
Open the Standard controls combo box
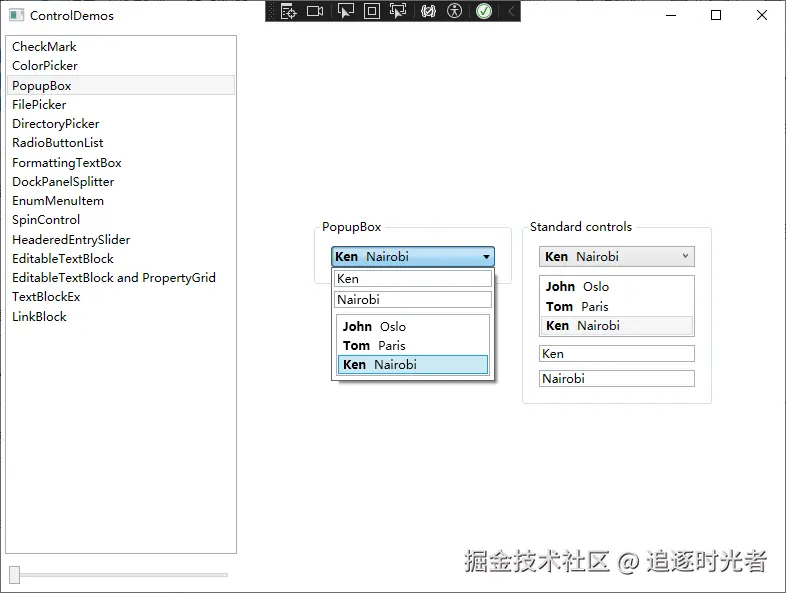pyautogui.click(x=616, y=257)
